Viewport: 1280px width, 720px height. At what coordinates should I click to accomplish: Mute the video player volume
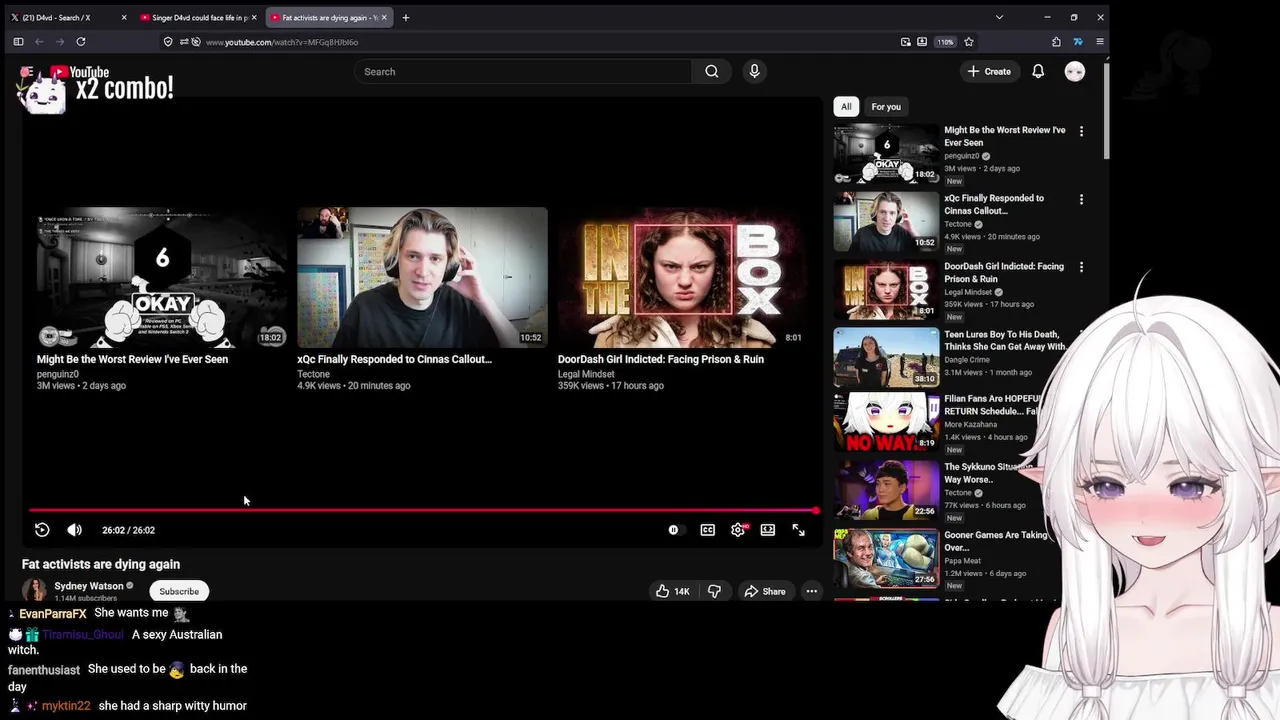click(74, 530)
